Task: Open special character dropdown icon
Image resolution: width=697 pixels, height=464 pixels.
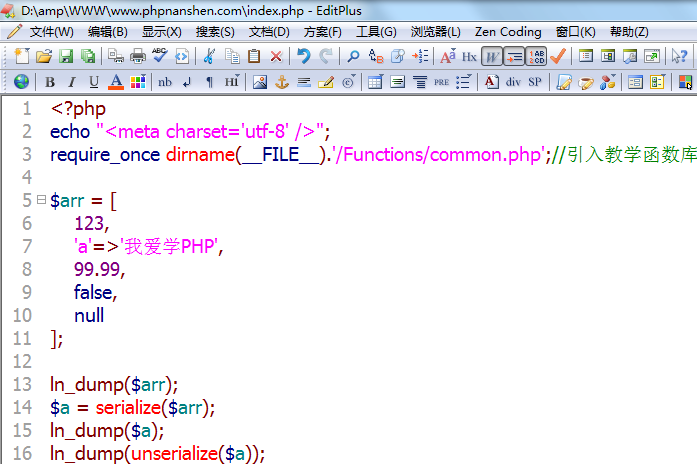Action: (348, 82)
